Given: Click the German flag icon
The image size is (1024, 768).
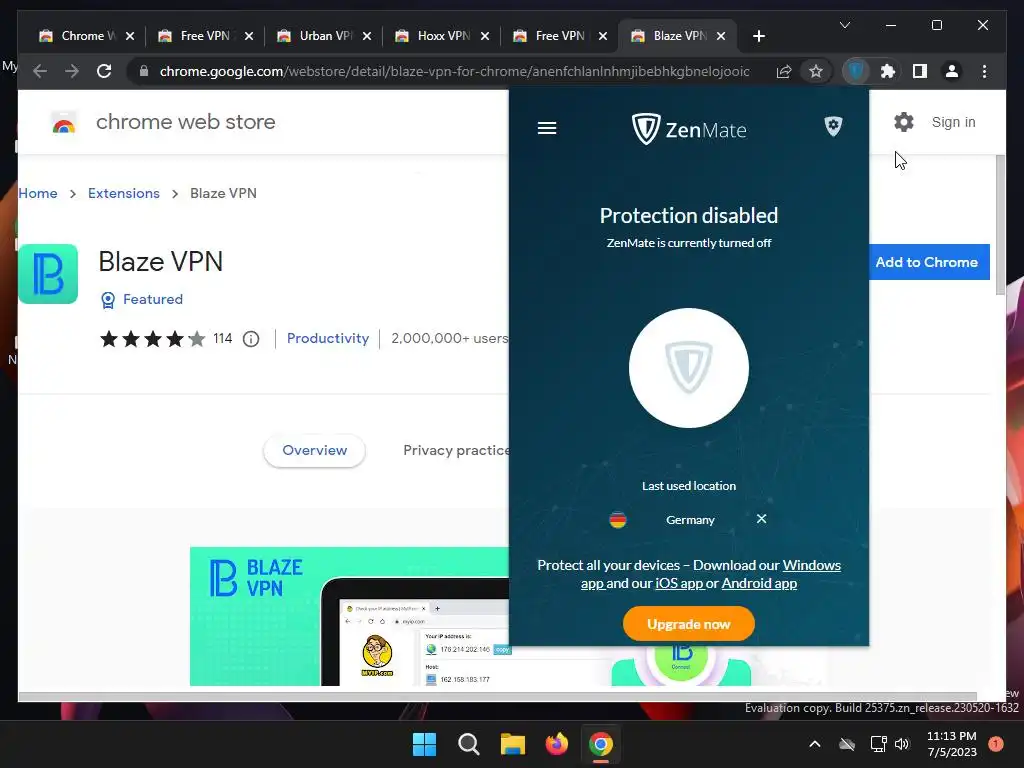Looking at the screenshot, I should (617, 520).
